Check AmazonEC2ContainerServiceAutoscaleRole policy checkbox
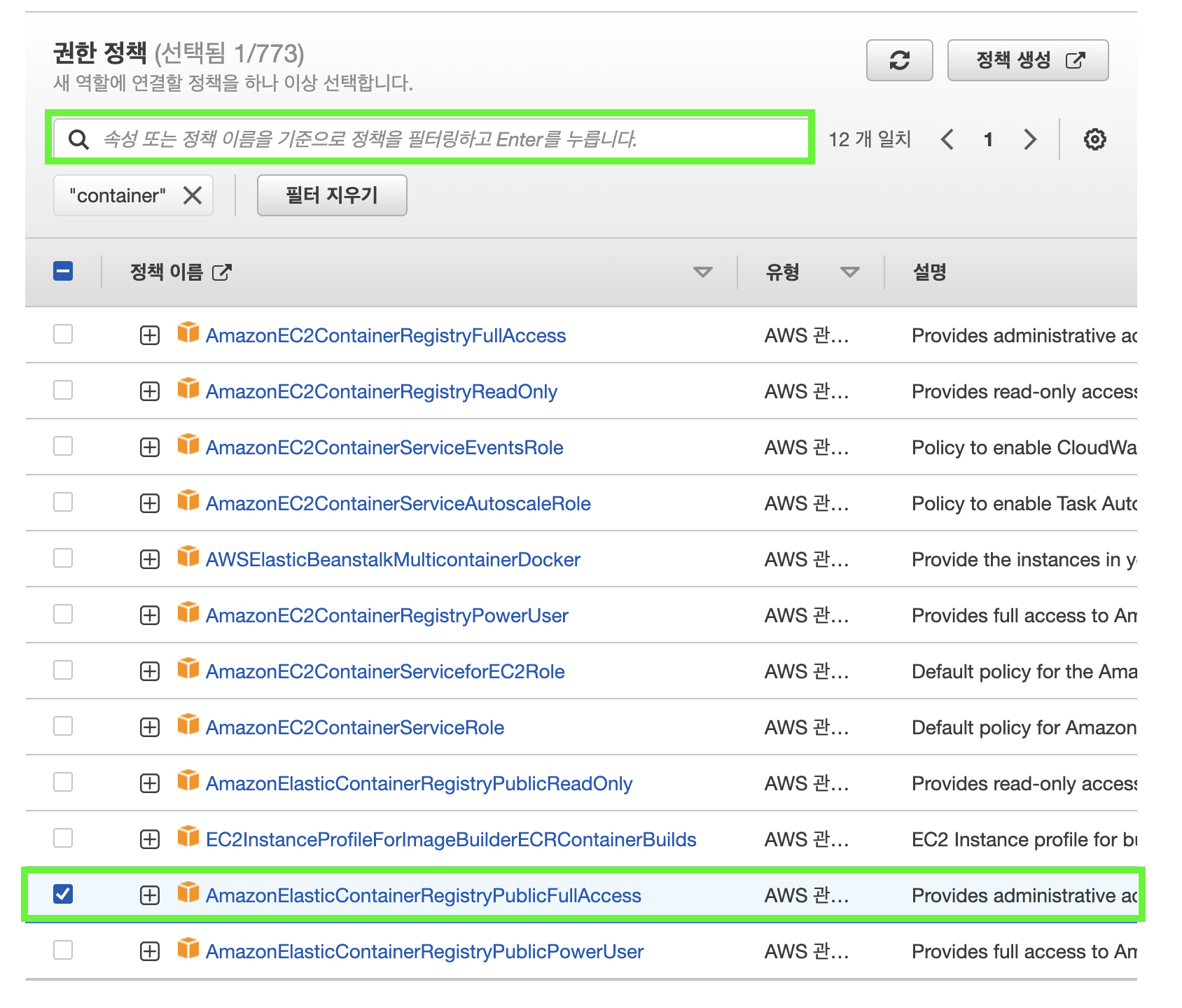This screenshot has width=1182, height=1008. click(63, 502)
